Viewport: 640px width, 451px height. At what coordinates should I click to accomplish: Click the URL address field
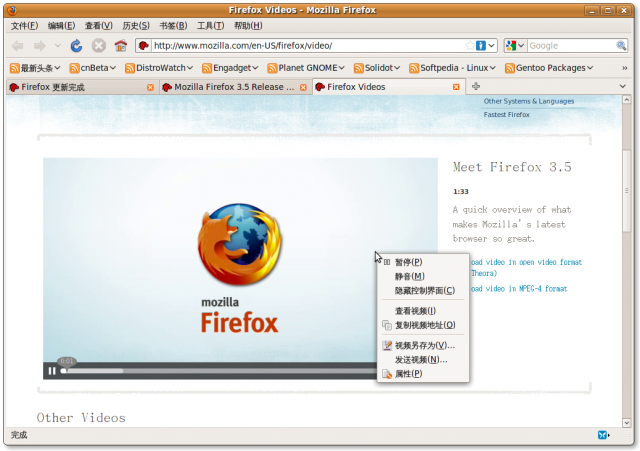(308, 46)
